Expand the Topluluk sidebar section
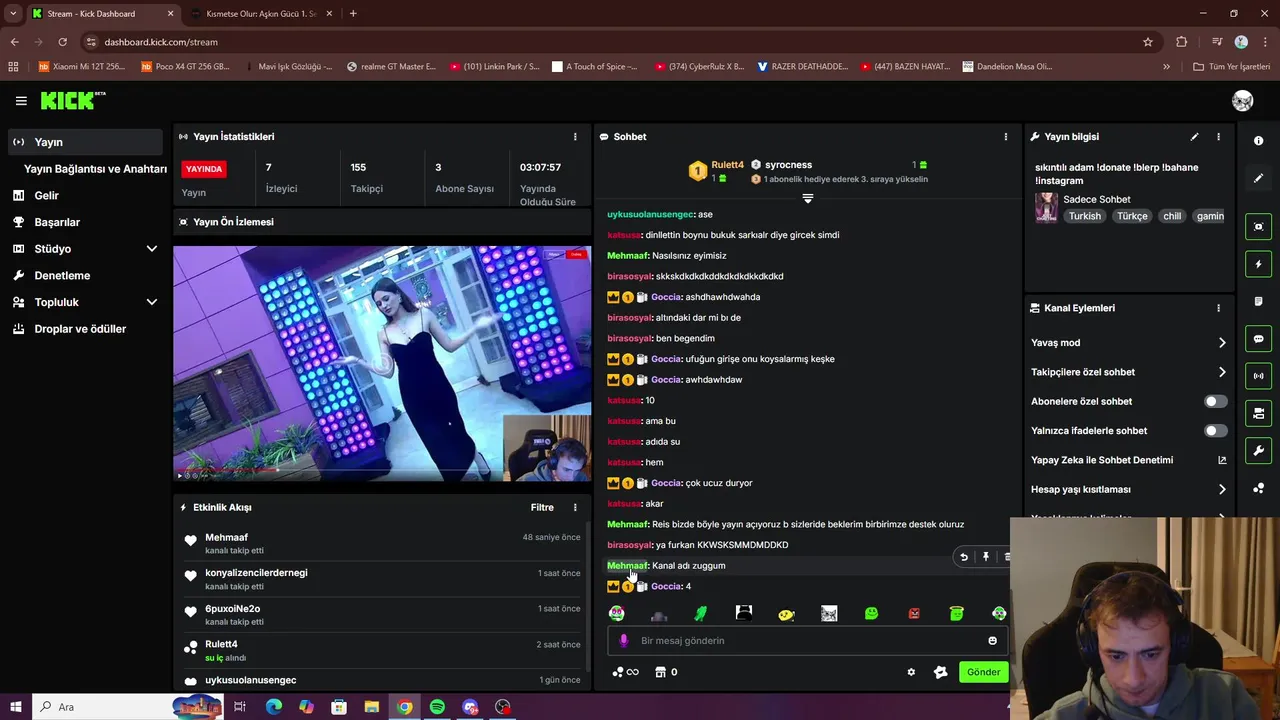The image size is (1280, 720). pos(152,302)
